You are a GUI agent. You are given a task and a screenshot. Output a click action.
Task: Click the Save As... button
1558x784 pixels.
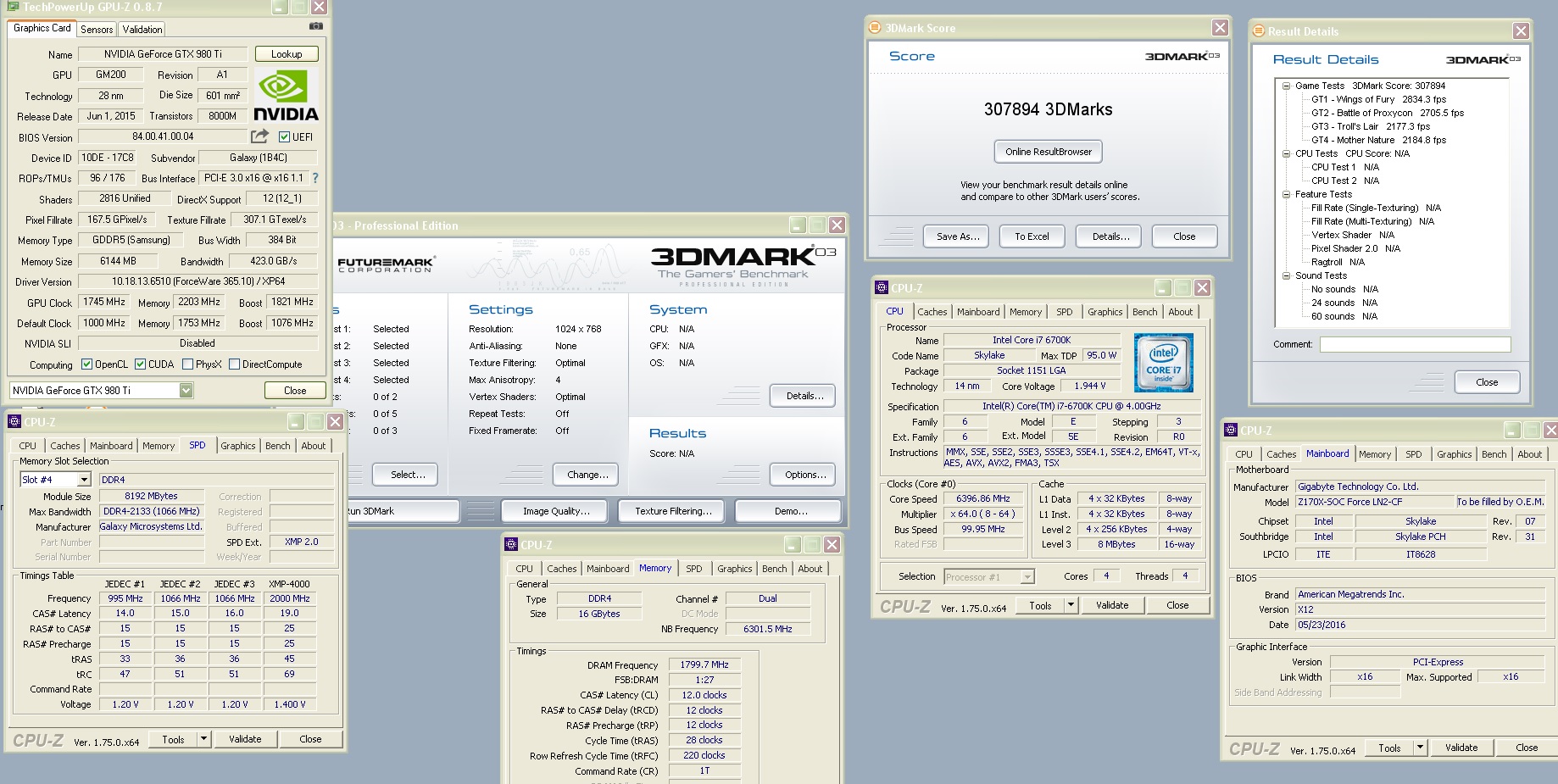click(x=958, y=236)
